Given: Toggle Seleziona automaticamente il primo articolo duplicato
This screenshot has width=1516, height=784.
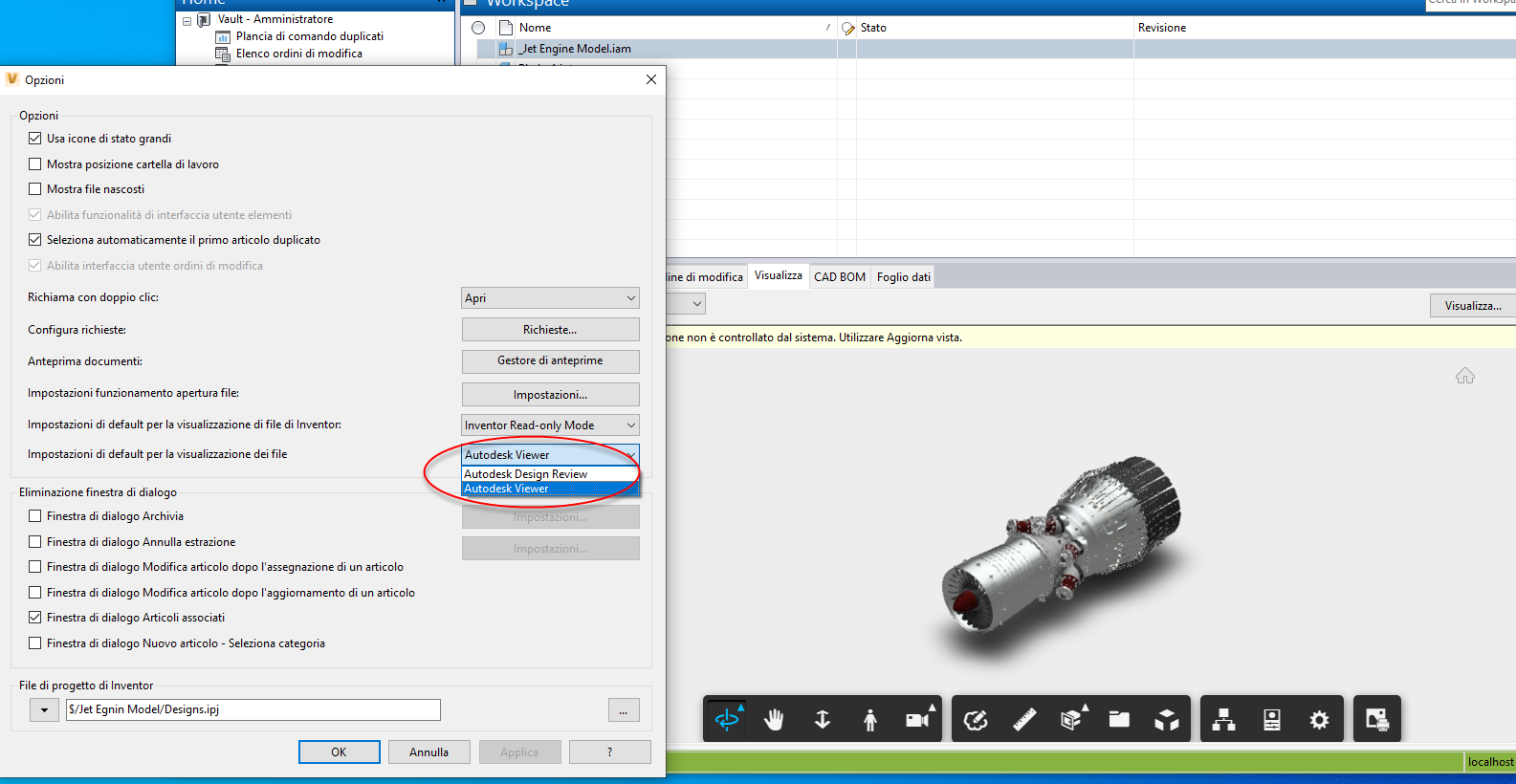Looking at the screenshot, I should [35, 240].
